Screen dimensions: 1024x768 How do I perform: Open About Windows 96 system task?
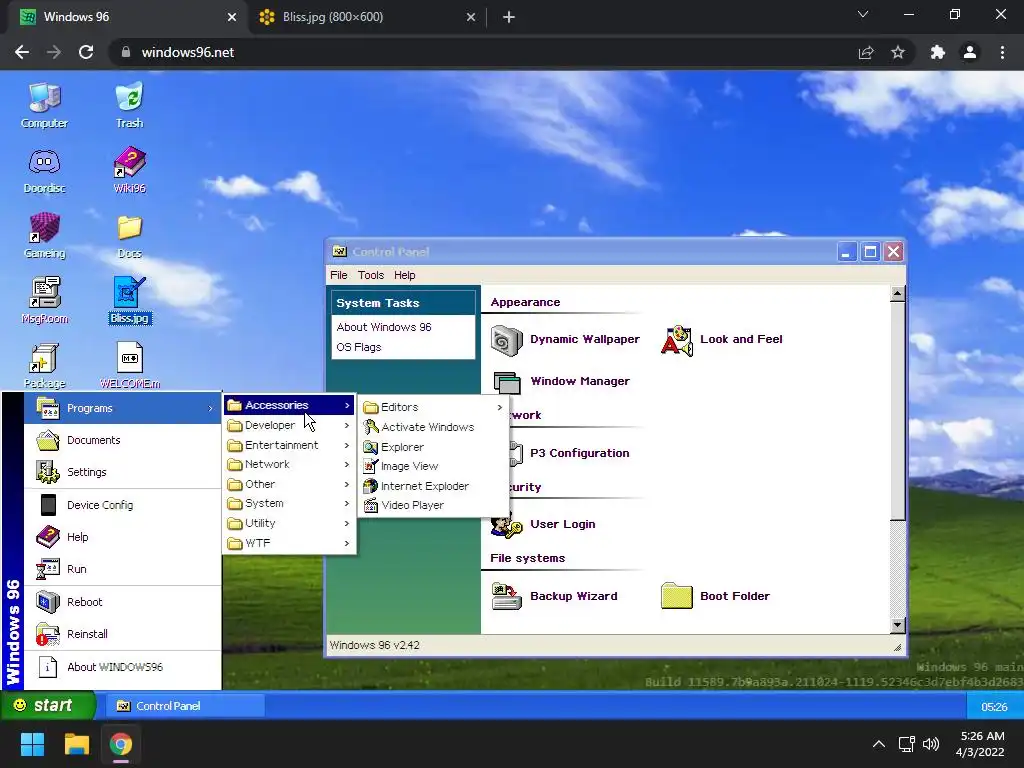(384, 327)
